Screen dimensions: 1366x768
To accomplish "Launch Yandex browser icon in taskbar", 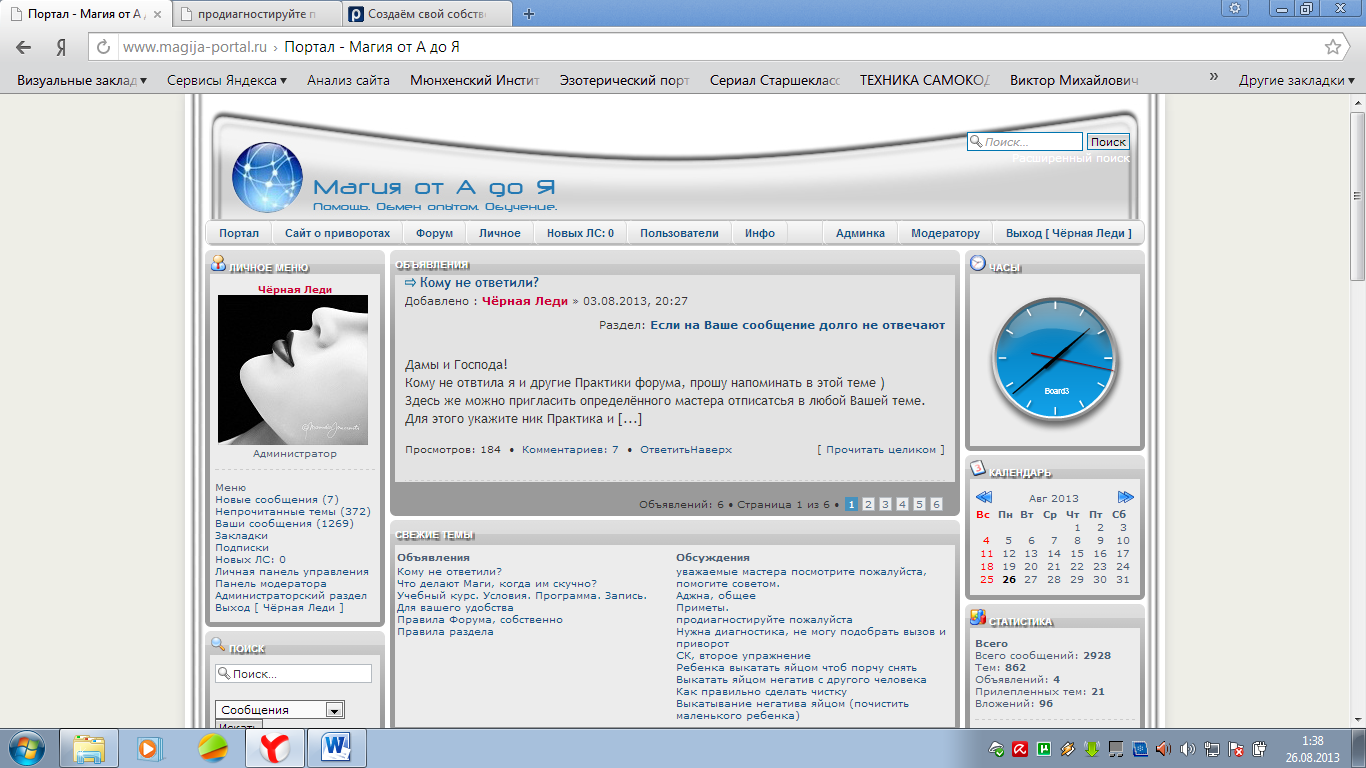I will click(x=274, y=747).
